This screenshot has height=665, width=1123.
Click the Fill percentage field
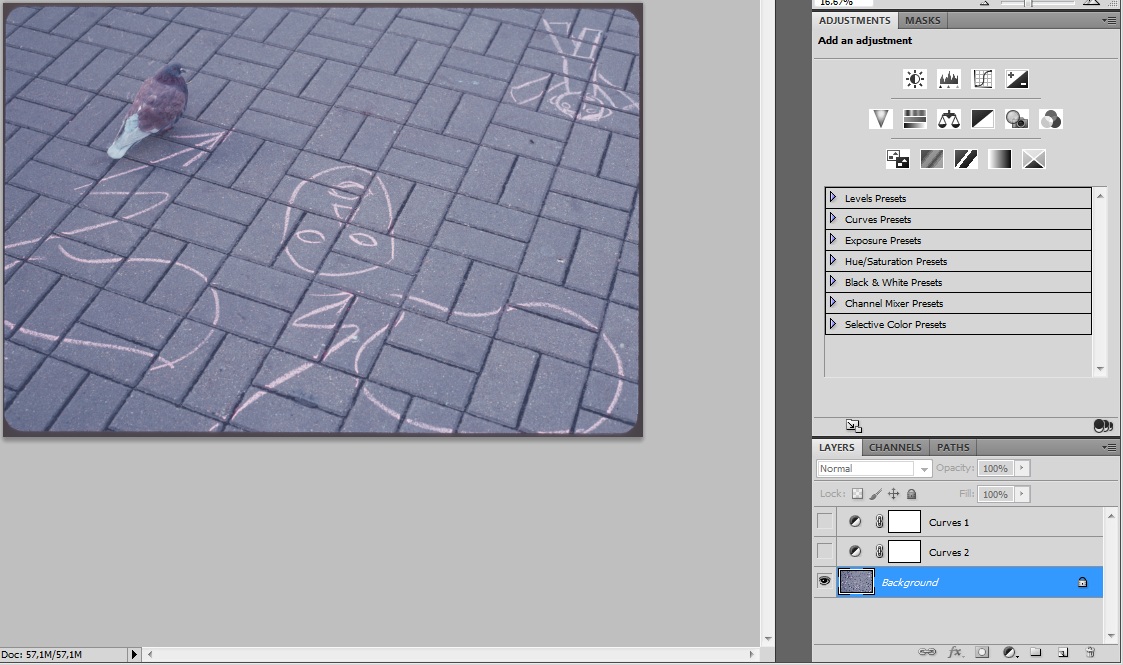[x=994, y=494]
